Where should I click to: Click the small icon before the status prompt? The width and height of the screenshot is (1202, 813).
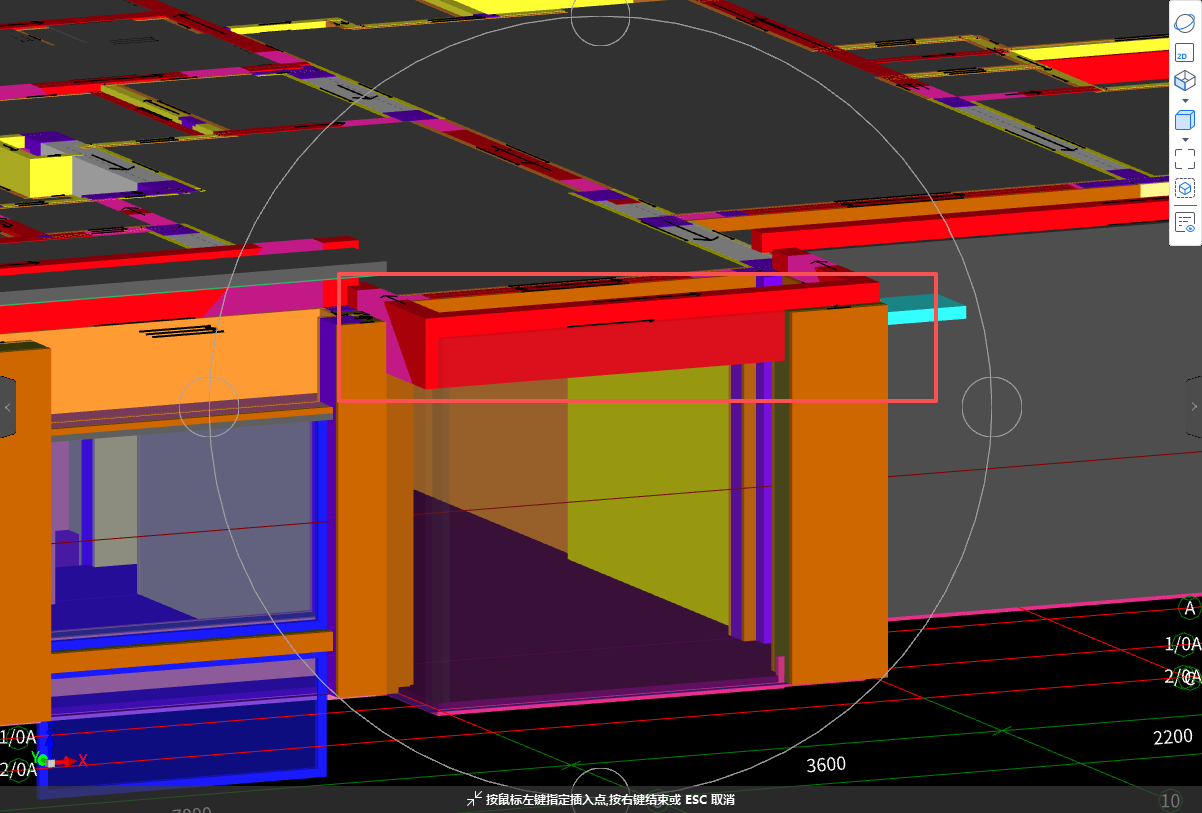tap(474, 799)
